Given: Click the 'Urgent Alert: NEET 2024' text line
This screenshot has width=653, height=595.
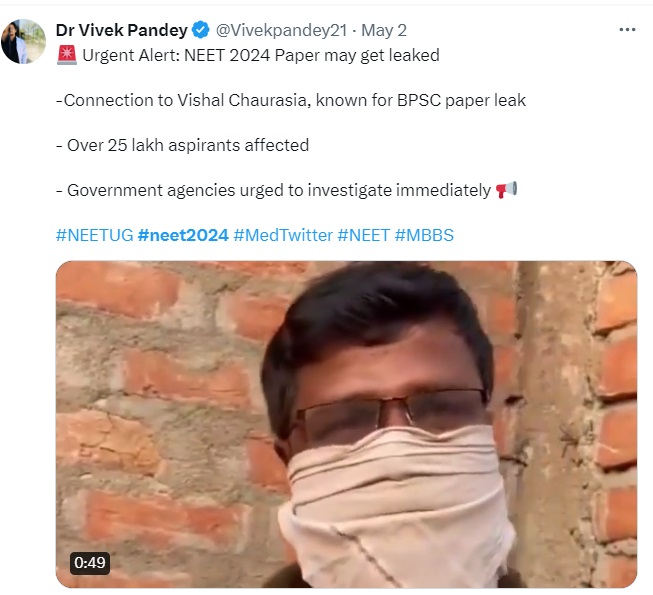Looking at the screenshot, I should tap(260, 56).
